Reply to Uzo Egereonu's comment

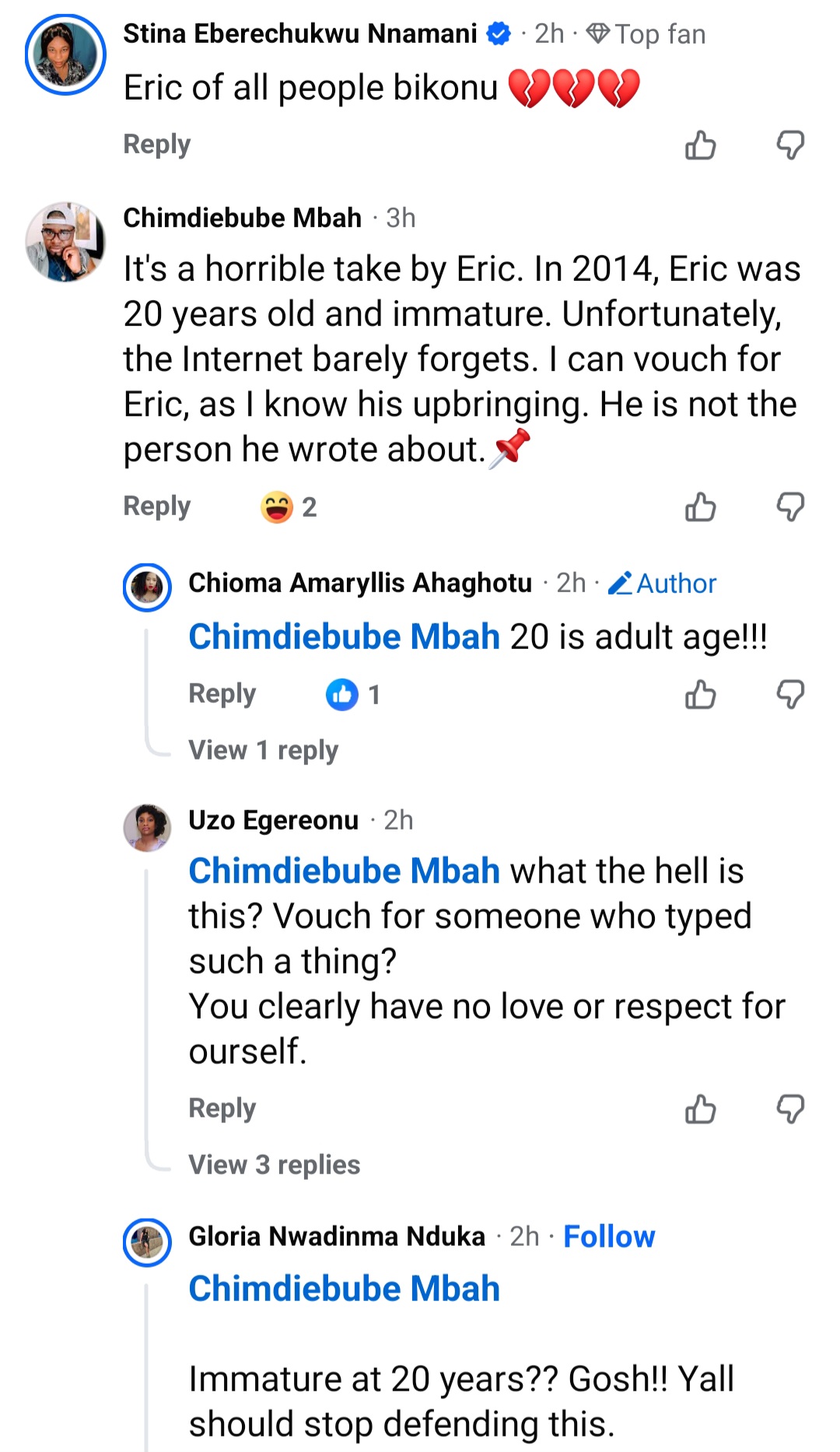[222, 1109]
